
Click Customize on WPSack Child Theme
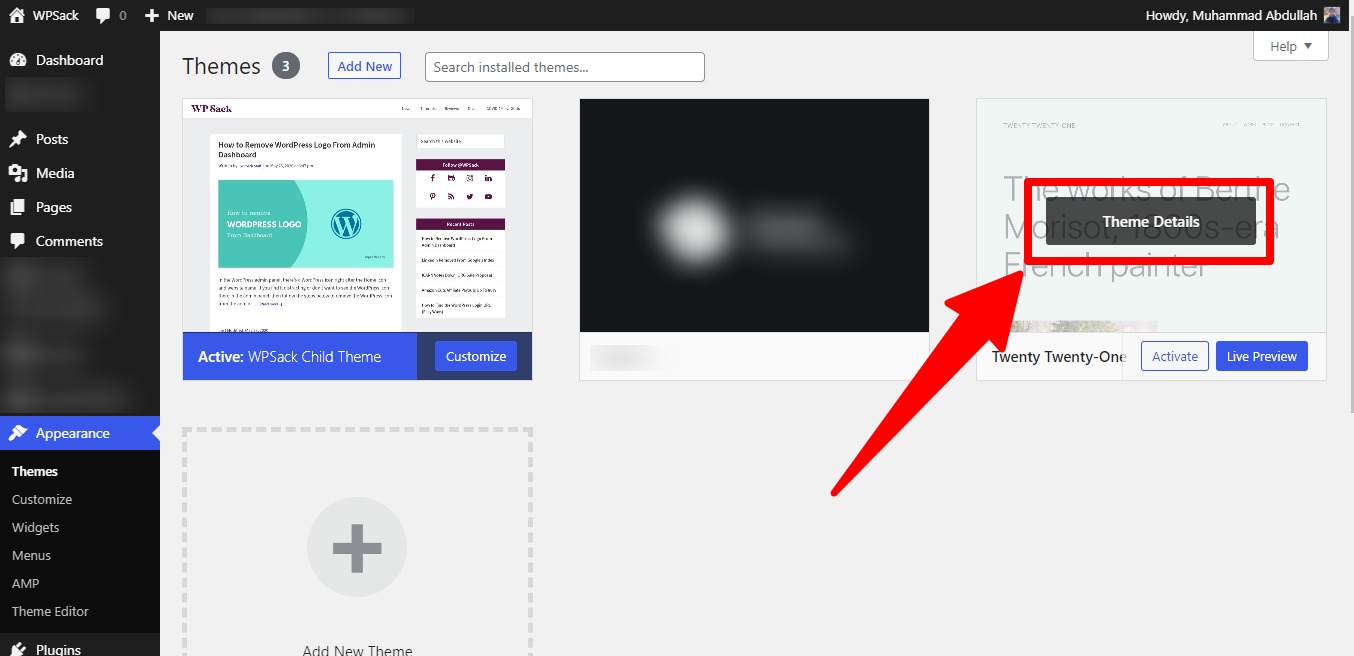[476, 356]
